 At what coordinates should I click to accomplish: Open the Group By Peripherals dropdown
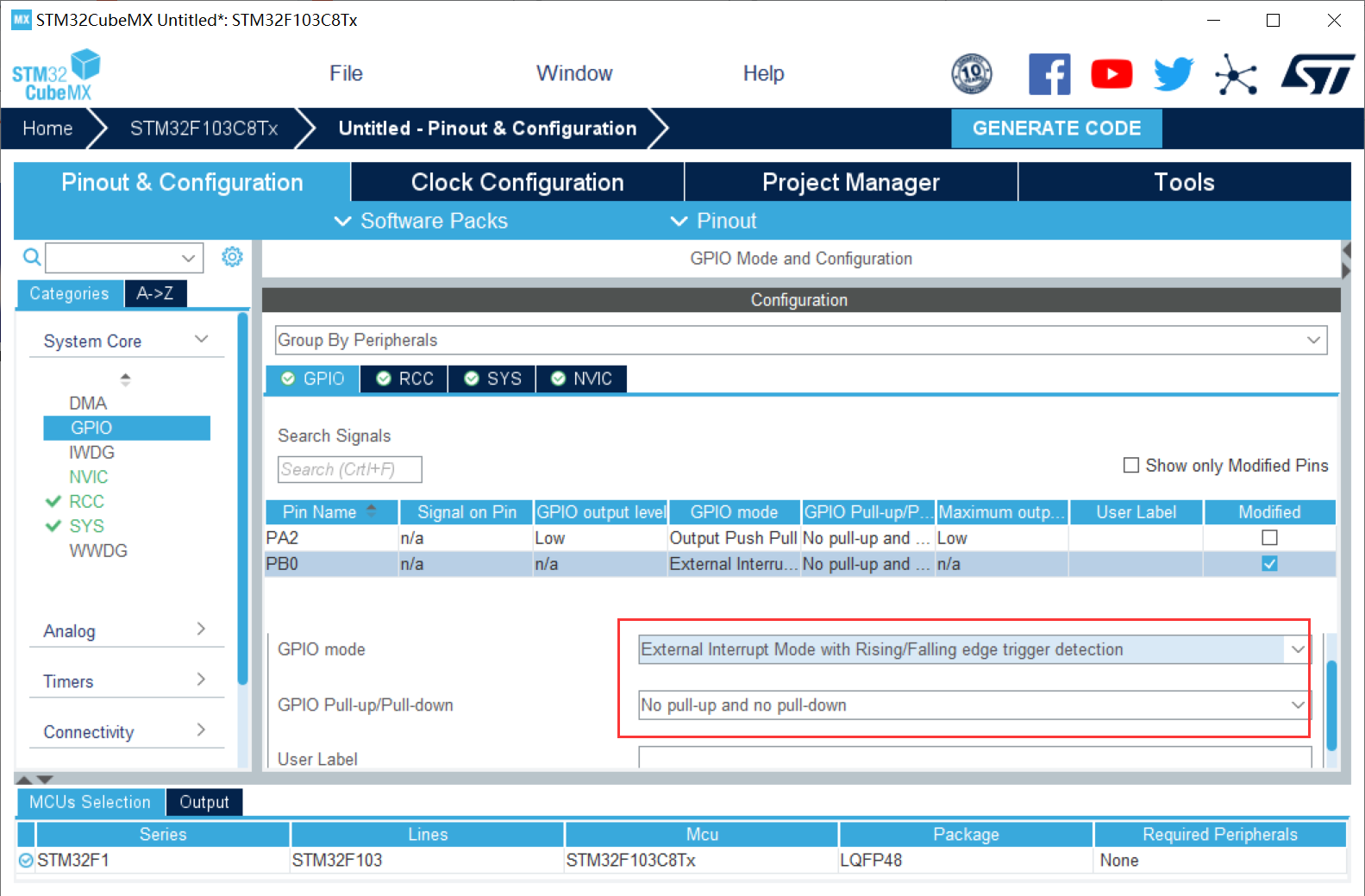pos(801,340)
